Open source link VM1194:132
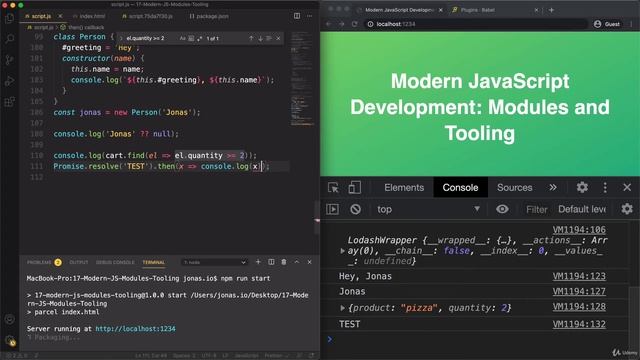This screenshot has height=360, width=640. [x=579, y=324]
